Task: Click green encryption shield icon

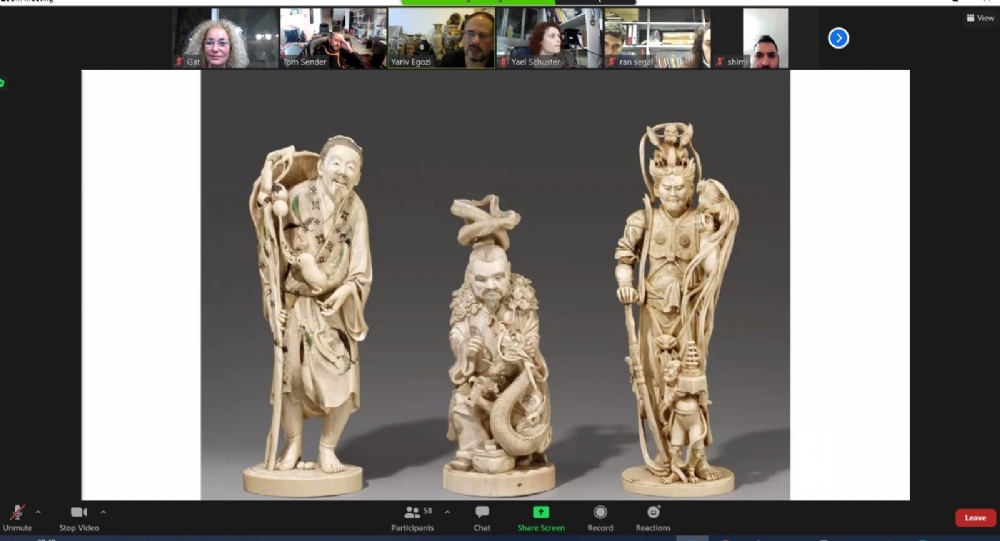Action: 2,83
